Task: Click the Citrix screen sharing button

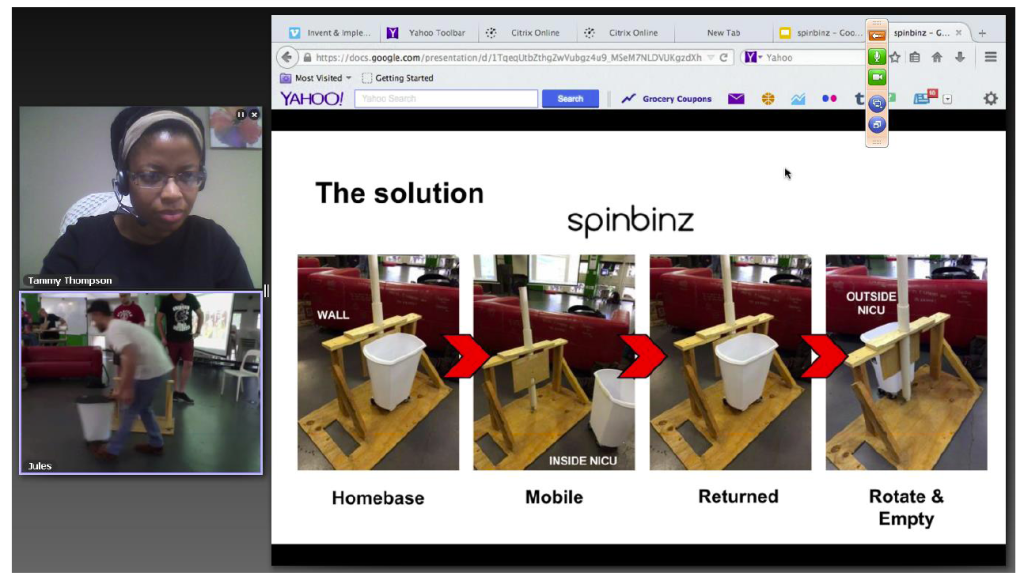Action: point(877,103)
